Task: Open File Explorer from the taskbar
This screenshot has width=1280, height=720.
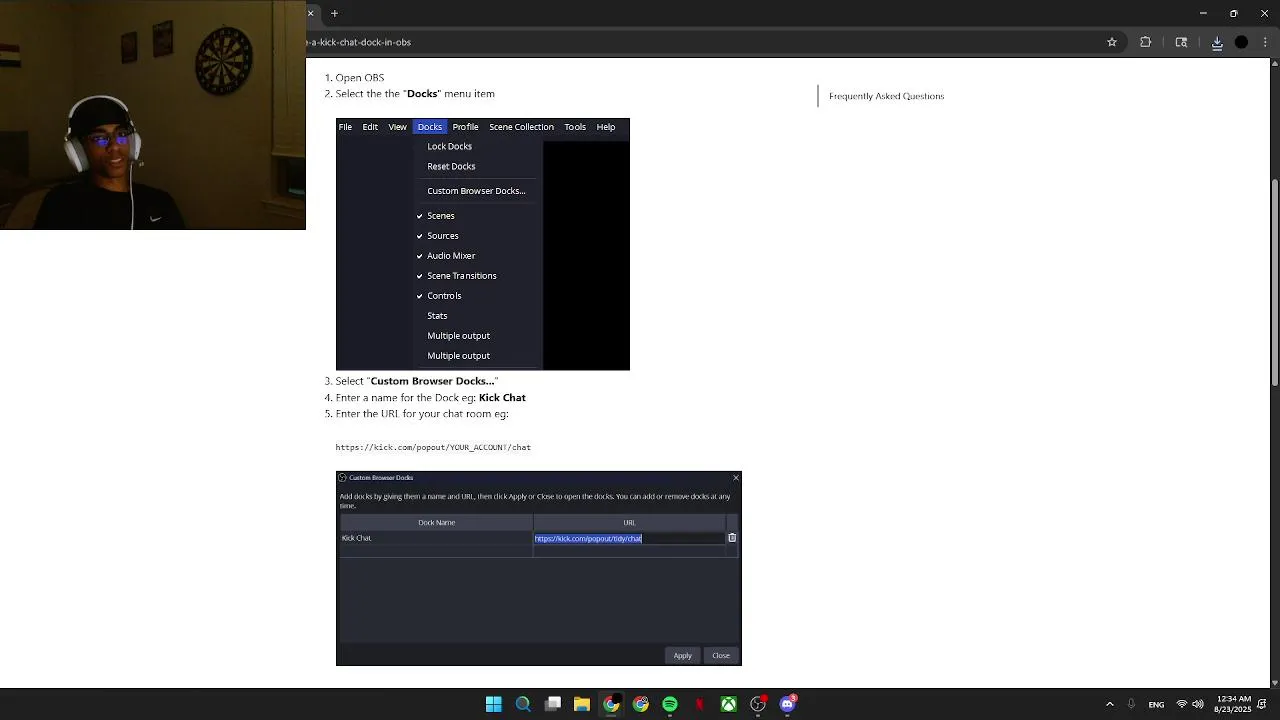Action: tap(582, 704)
